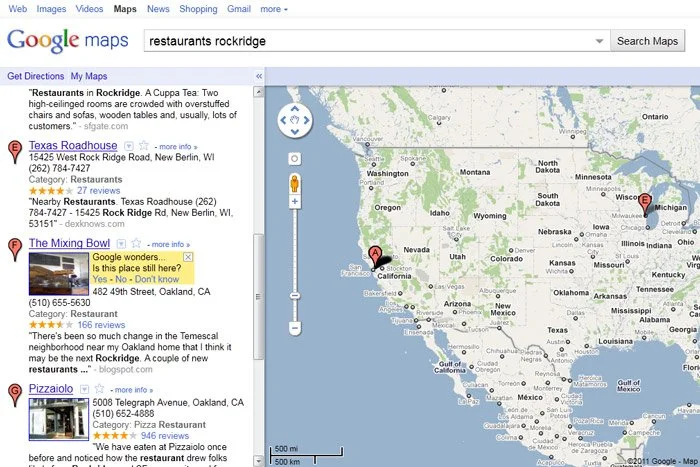The height and width of the screenshot is (467, 700).
Task: Expand the 'more' menu in top bar
Action: [274, 9]
